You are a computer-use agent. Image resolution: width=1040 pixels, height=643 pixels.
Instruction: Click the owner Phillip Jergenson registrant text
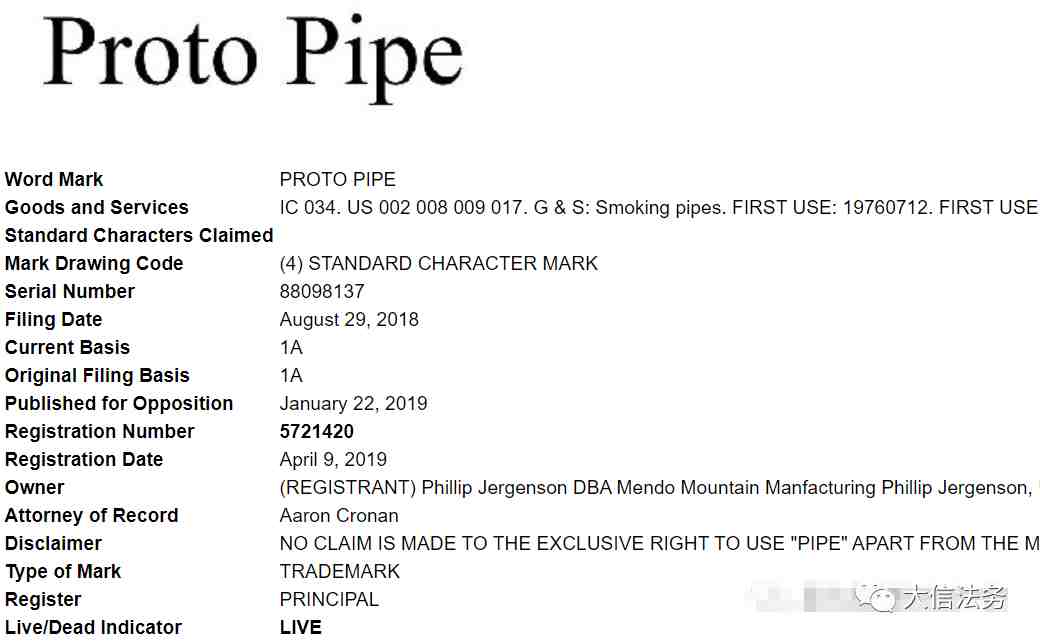[659, 487]
